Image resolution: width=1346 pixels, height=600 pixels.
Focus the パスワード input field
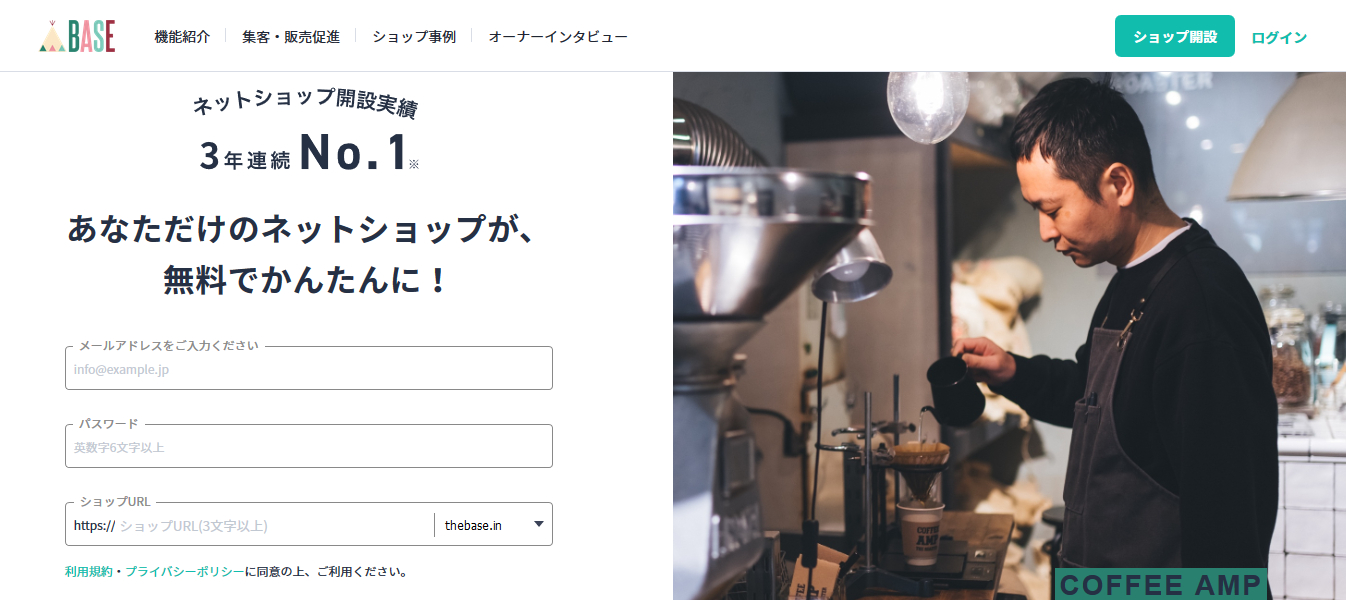point(309,446)
